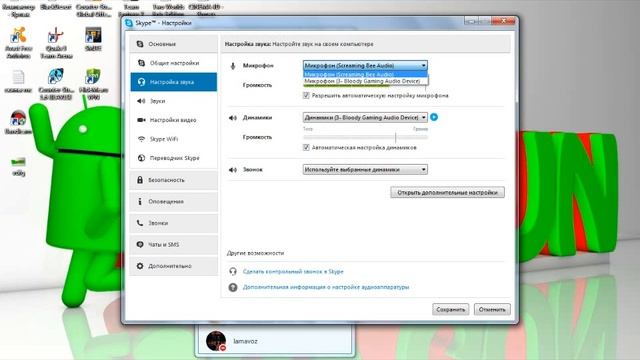Click the Skype logo in the title bar
This screenshot has height=360, width=640.
click(x=129, y=23)
